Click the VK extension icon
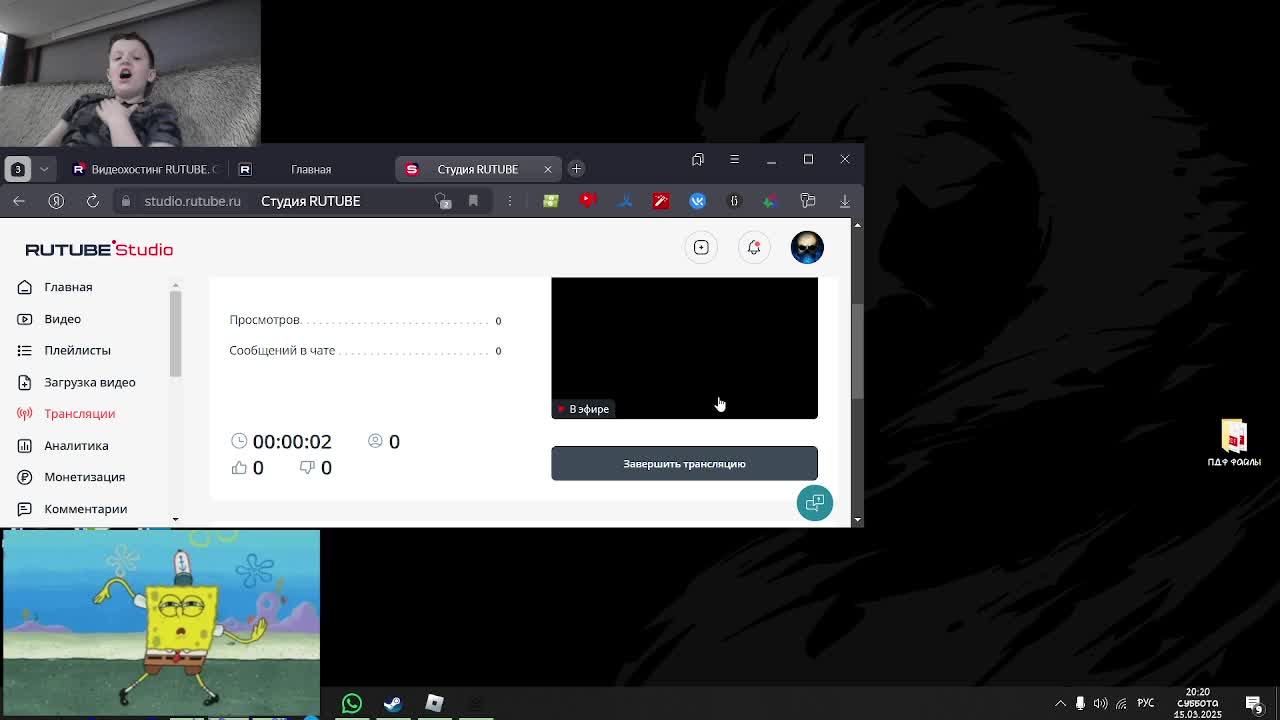 [698, 201]
